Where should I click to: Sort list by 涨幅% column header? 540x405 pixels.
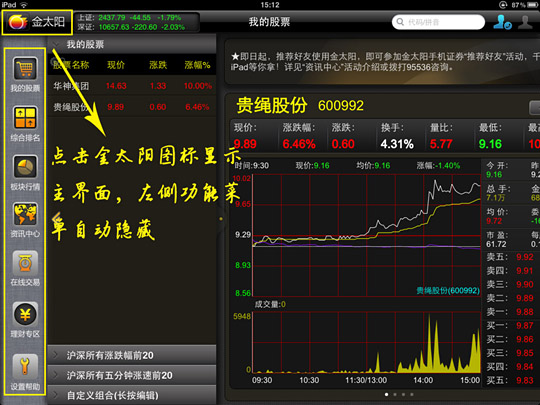197,65
